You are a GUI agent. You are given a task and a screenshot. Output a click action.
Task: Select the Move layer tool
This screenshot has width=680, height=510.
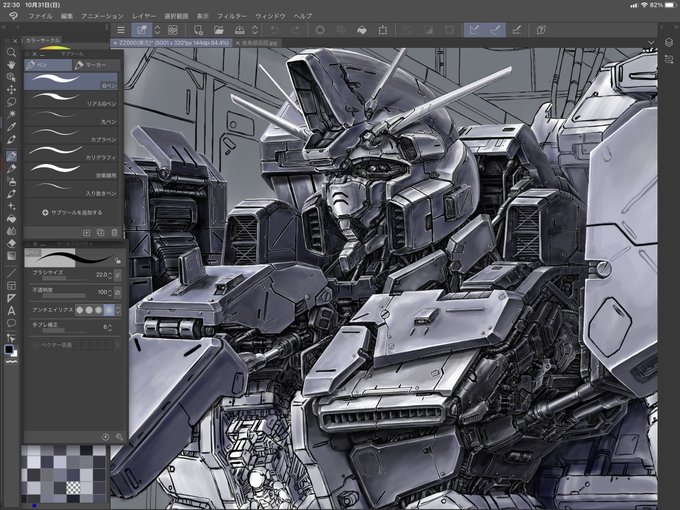[11, 89]
